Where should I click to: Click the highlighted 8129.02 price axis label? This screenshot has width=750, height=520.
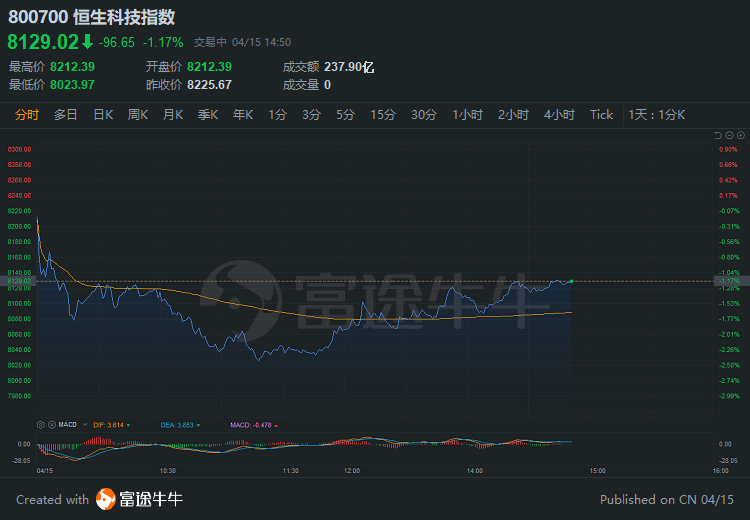(18, 281)
